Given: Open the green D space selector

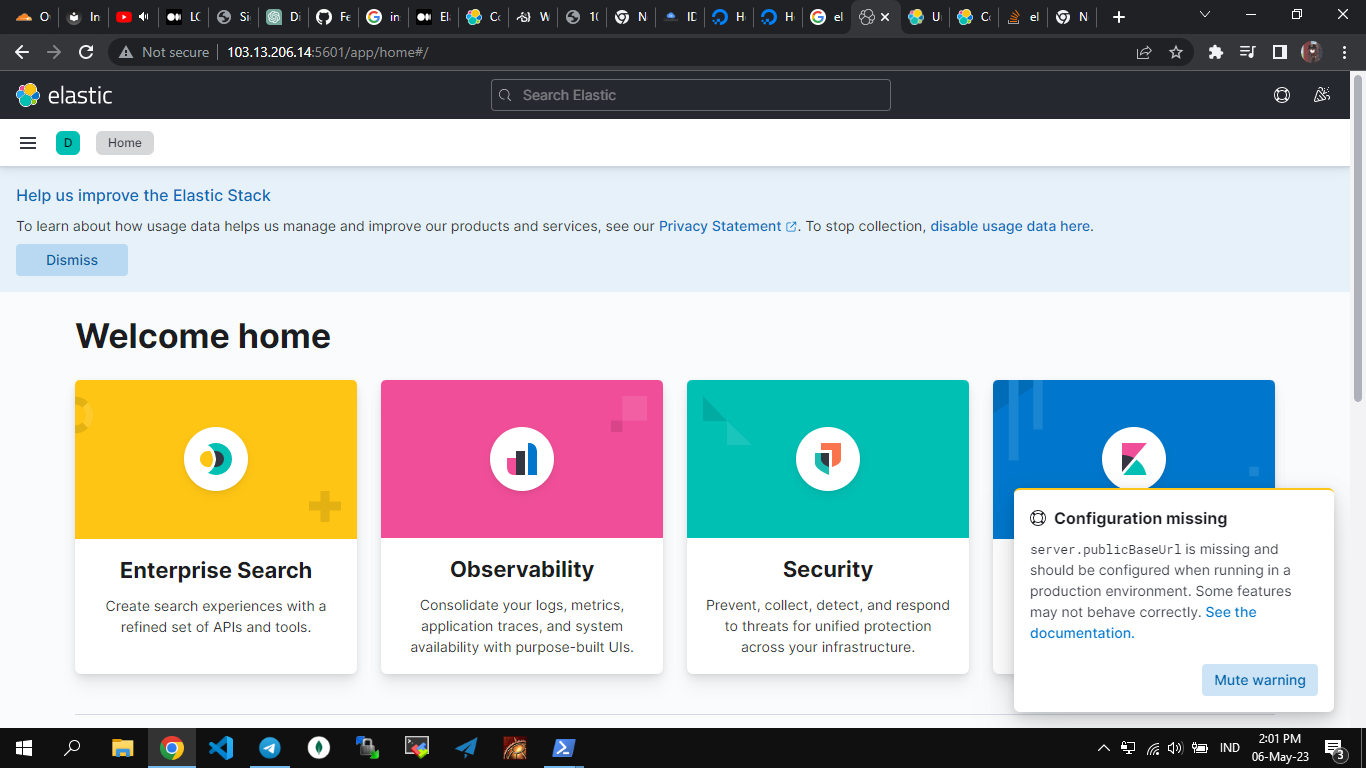Looking at the screenshot, I should coord(68,143).
